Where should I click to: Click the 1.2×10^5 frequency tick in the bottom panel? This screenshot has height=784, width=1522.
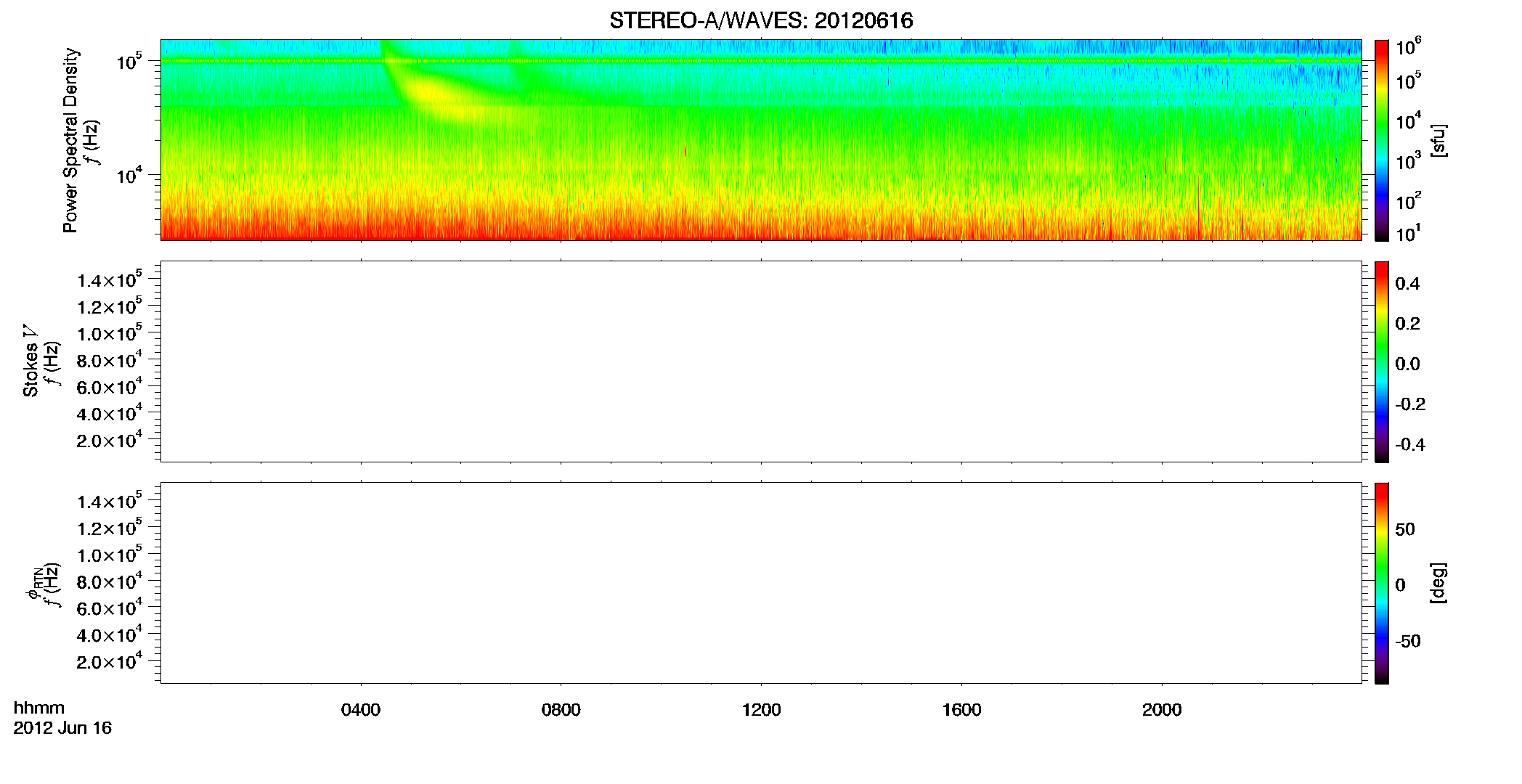(x=110, y=526)
